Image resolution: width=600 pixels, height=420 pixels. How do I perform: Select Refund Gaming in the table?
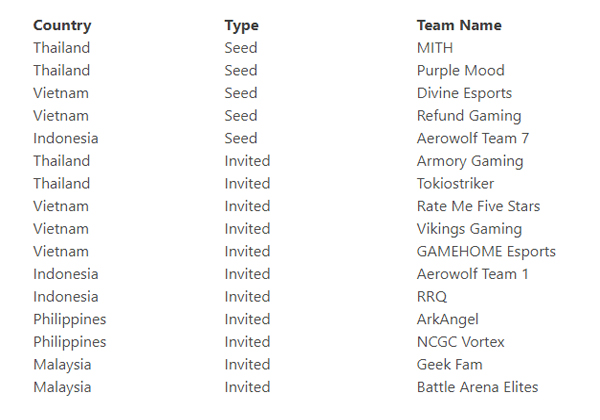pyautogui.click(x=469, y=116)
